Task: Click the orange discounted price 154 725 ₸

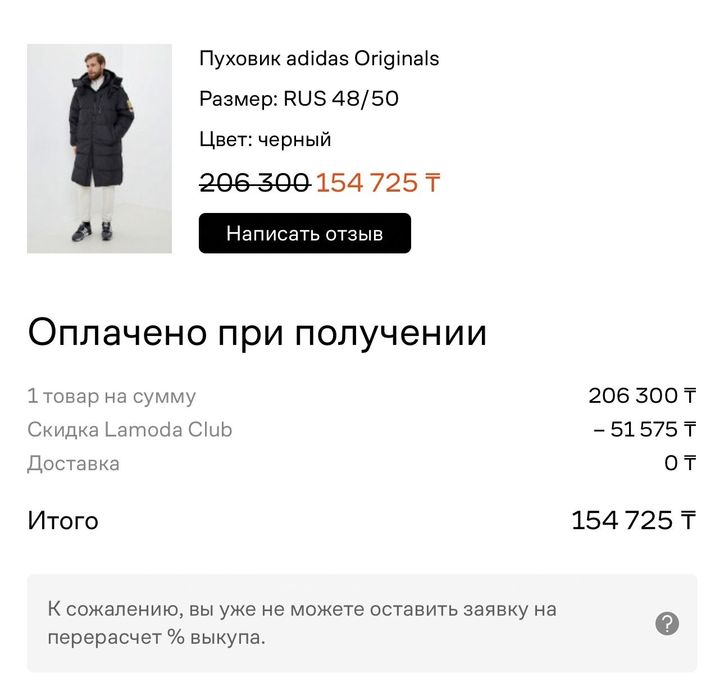Action: click(378, 183)
